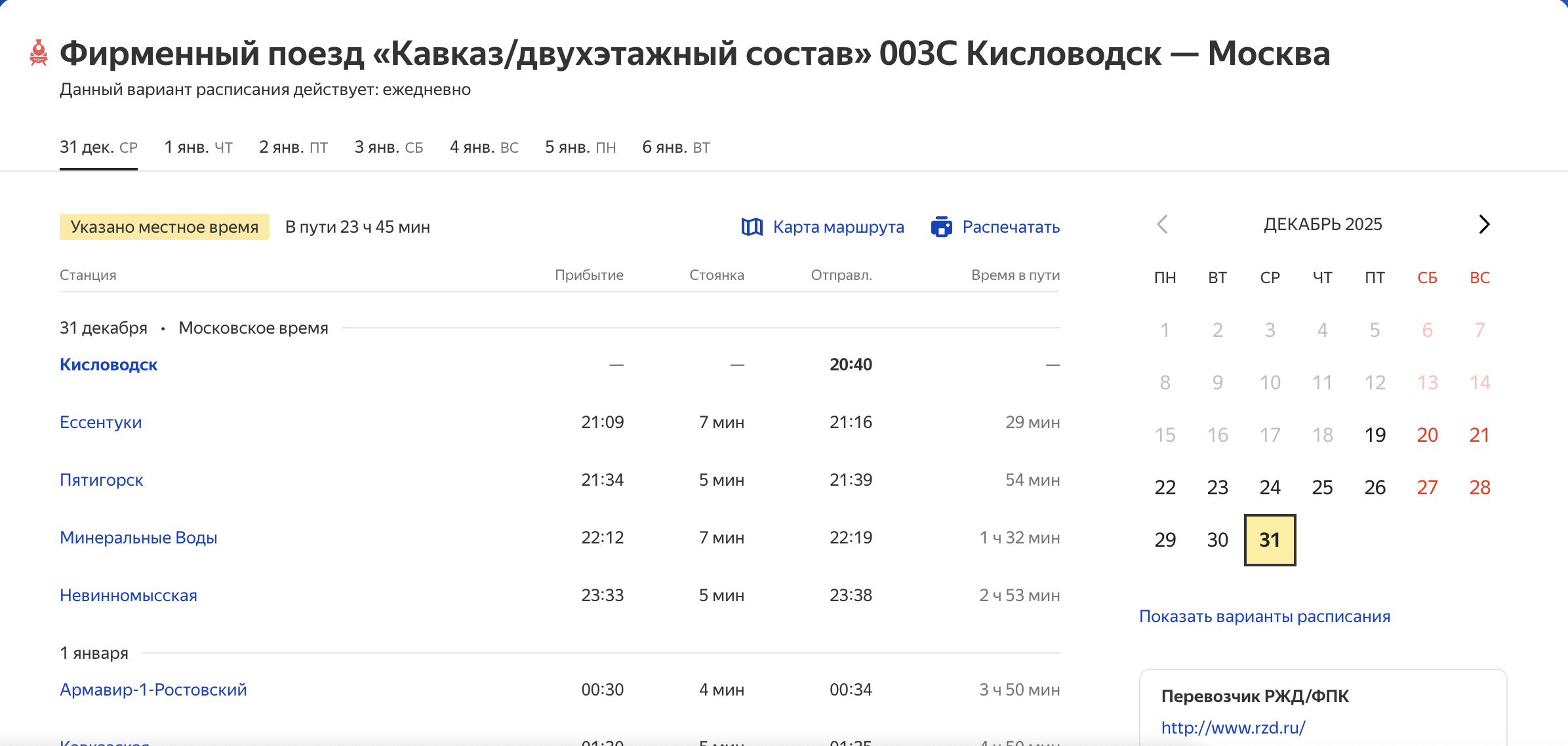
Task: Go to the previous calendar month
Action: point(1162,224)
